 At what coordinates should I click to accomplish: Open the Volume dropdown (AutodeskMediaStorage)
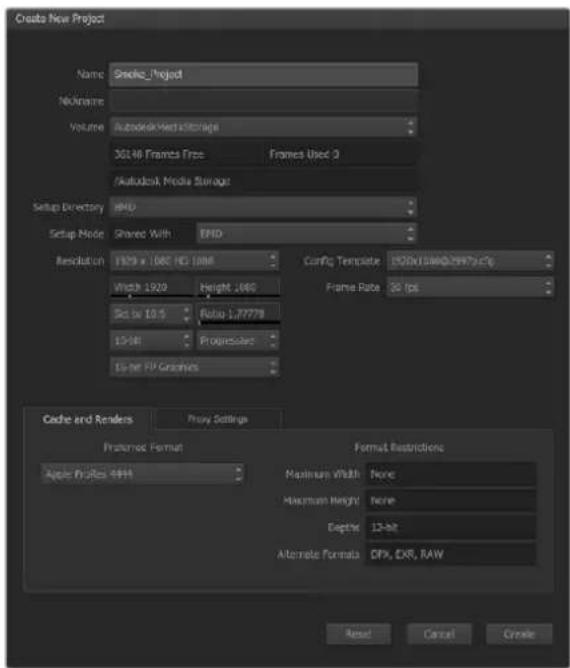[x=263, y=127]
